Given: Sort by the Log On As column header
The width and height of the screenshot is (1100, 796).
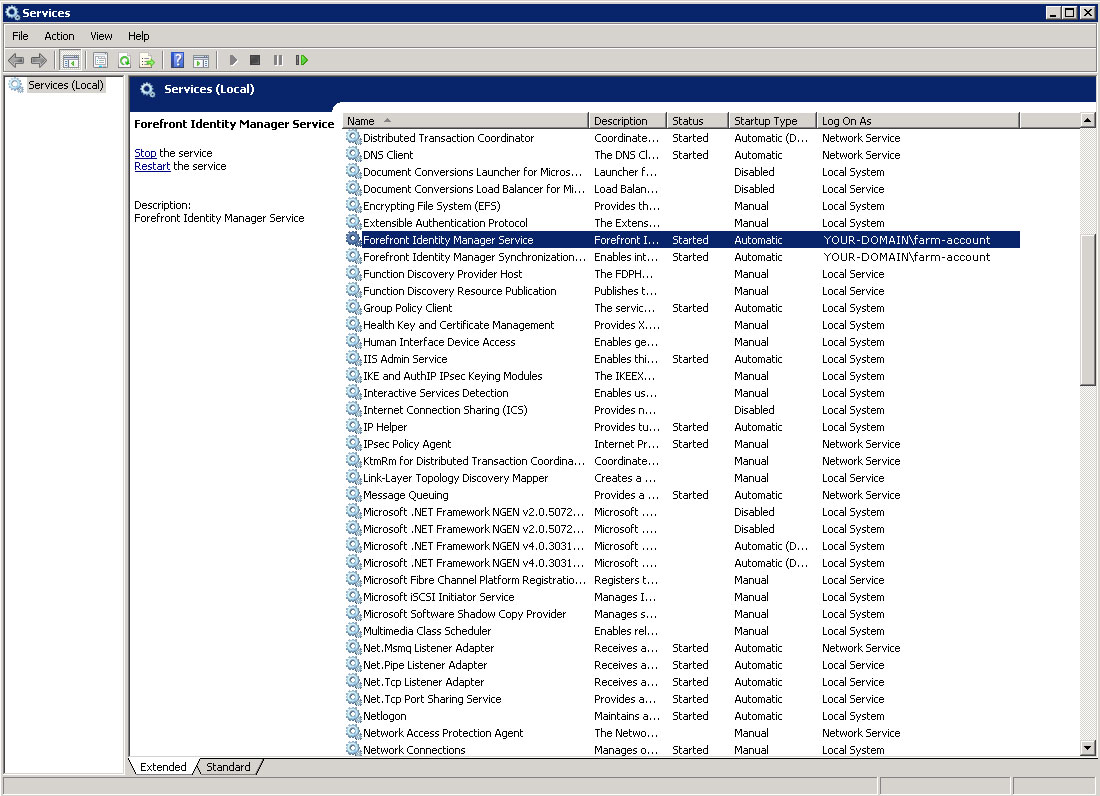Looking at the screenshot, I should pos(918,121).
